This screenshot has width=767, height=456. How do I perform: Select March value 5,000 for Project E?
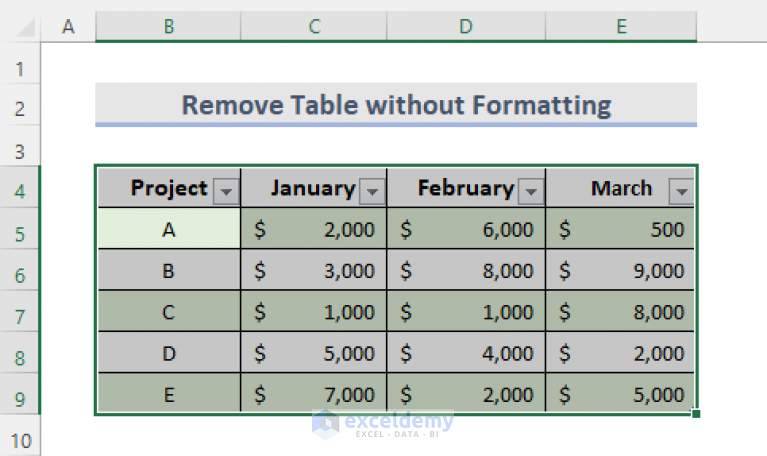[x=620, y=394]
